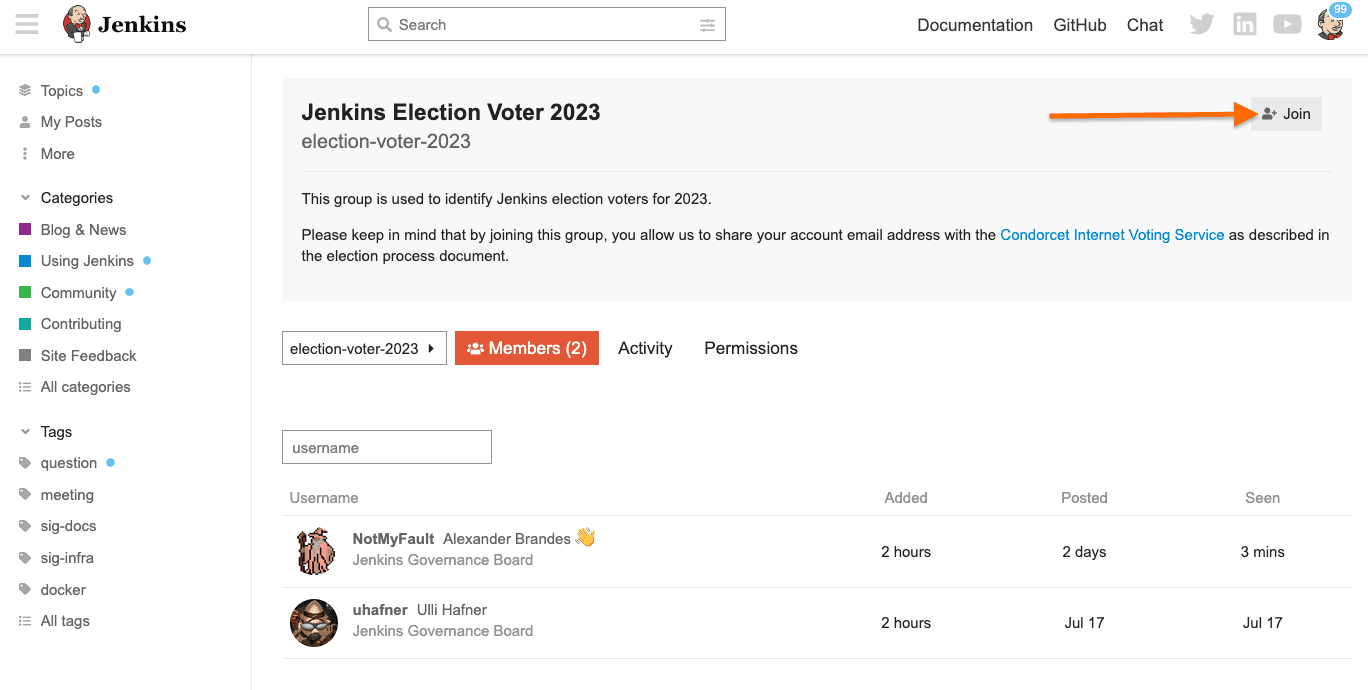Screen dimensions: 1368x690
Task: Open the election-voter-2023 group dropdown
Action: point(364,347)
